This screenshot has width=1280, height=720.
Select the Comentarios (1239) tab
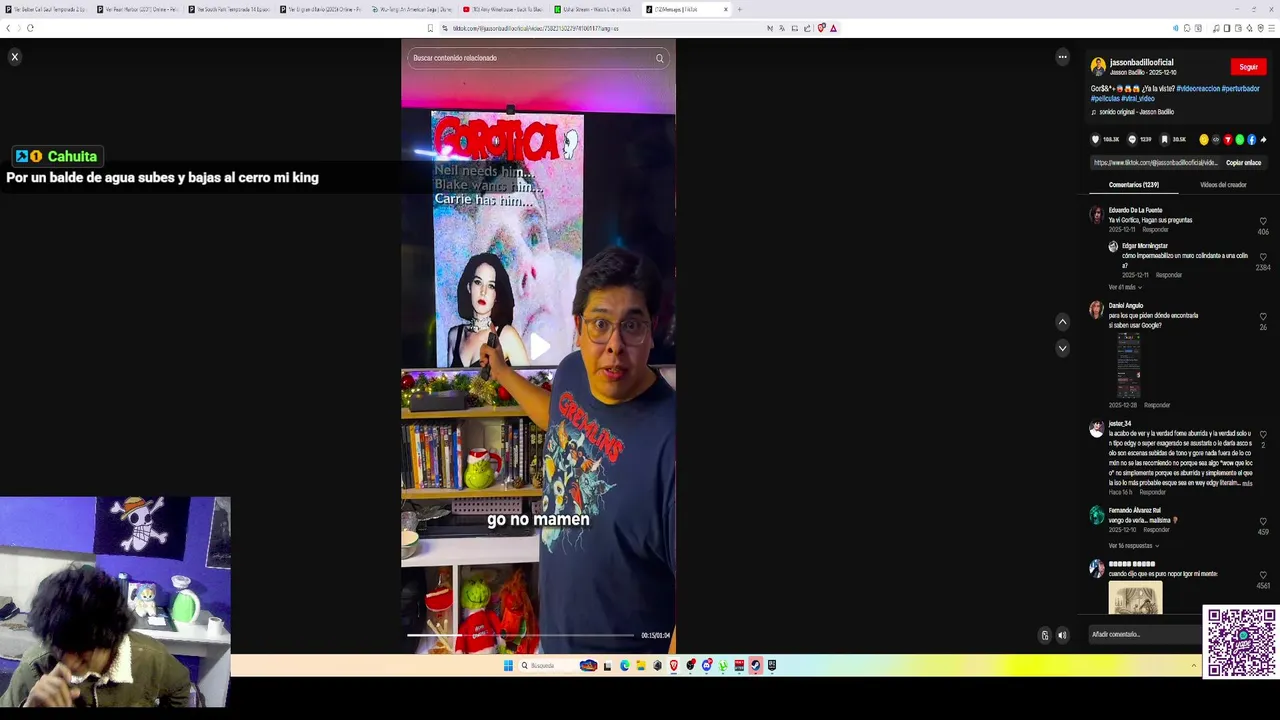click(1133, 185)
